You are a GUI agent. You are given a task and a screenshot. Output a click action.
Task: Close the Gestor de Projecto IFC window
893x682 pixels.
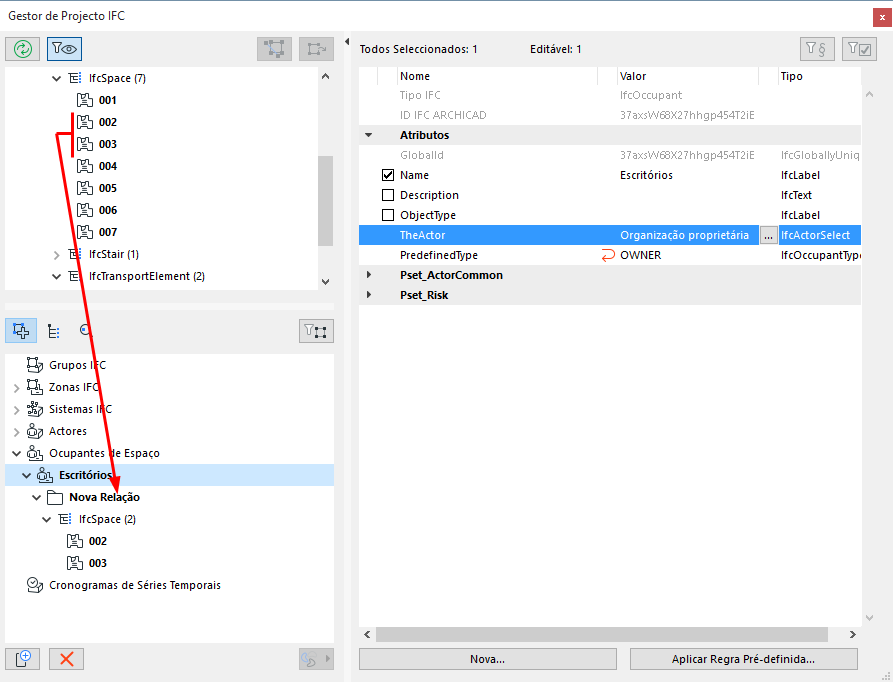pos(882,18)
